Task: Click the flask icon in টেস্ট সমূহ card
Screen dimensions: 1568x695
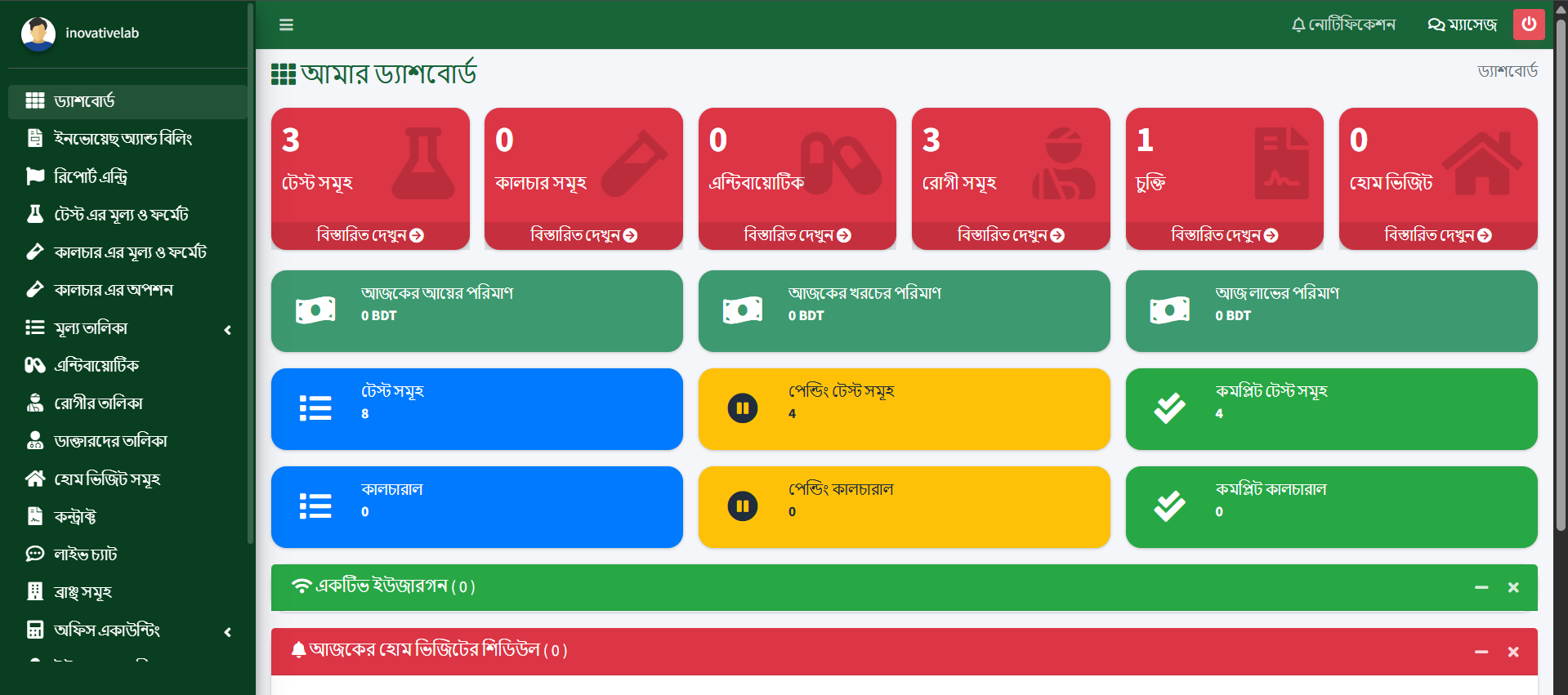Action: tap(422, 163)
